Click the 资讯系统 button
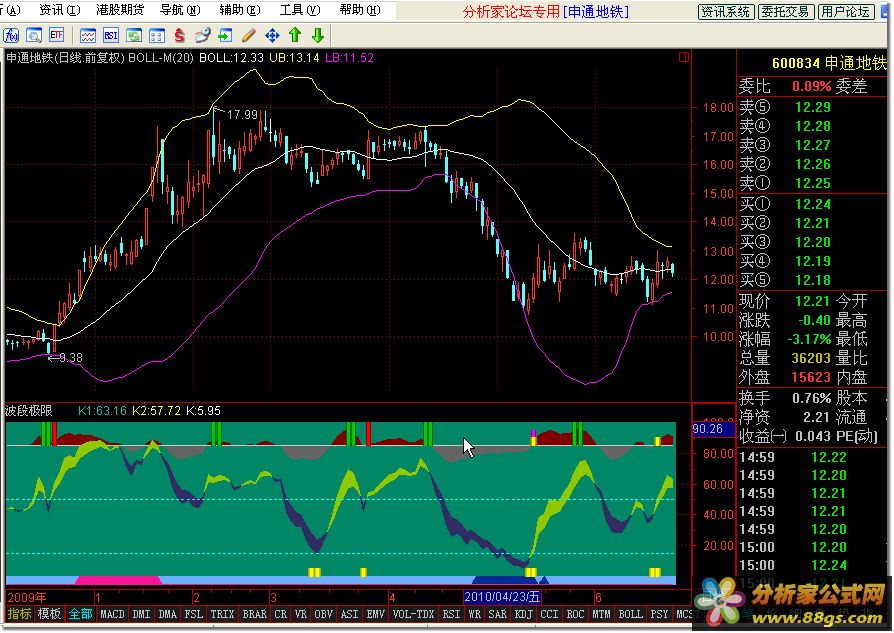The height and width of the screenshot is (633, 894). (x=726, y=11)
